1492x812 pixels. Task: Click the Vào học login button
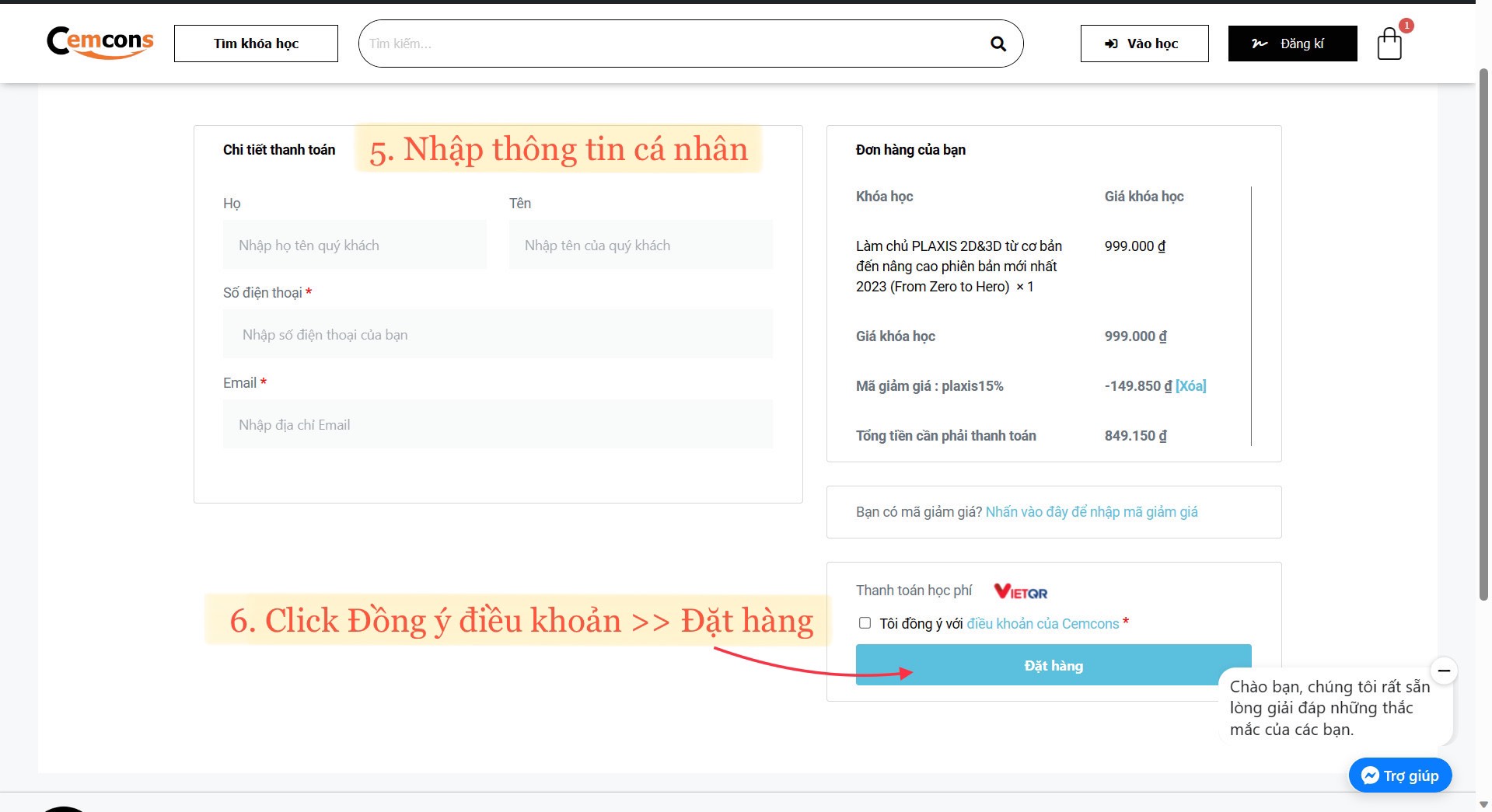coord(1144,44)
